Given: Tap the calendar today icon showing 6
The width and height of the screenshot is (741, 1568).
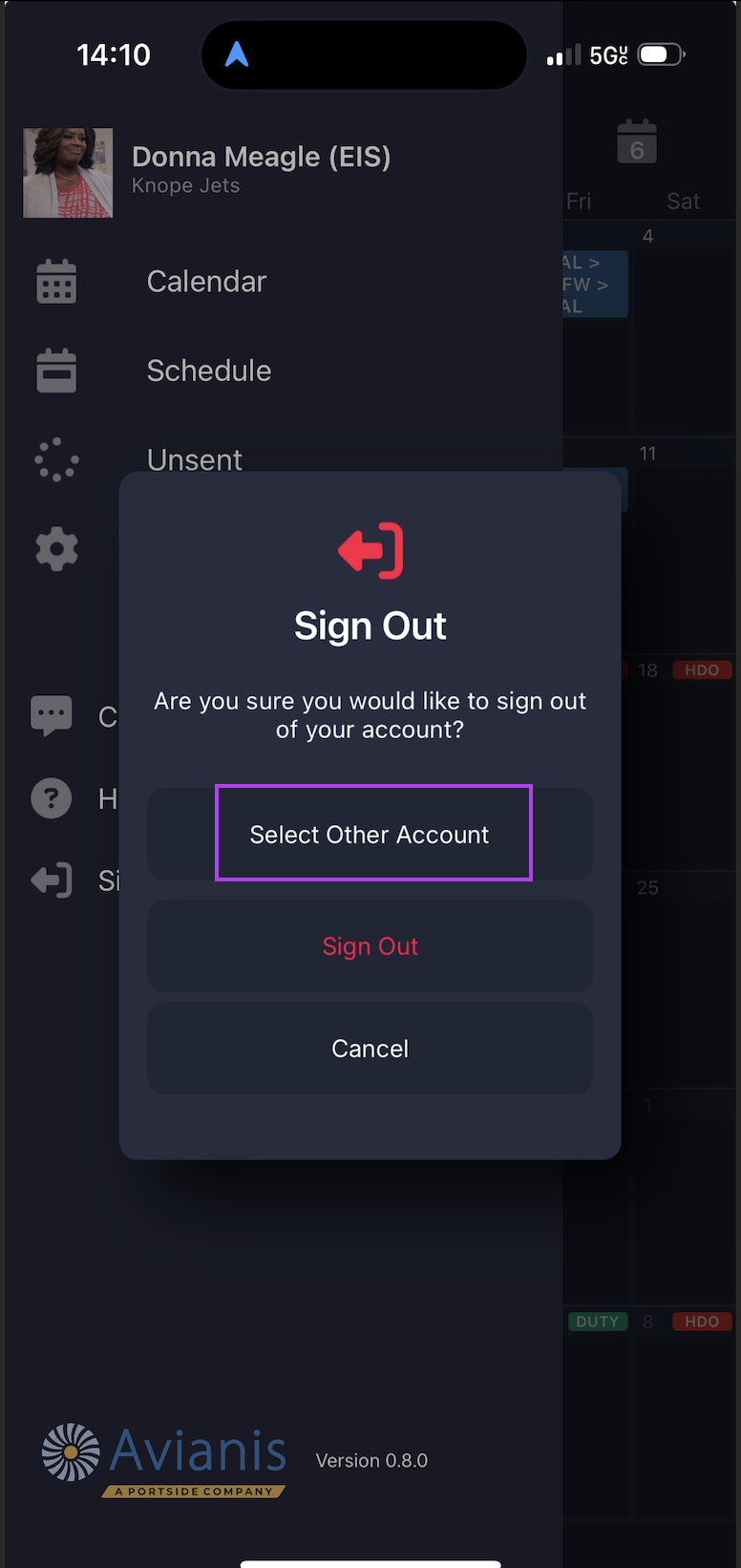Looking at the screenshot, I should click(x=637, y=142).
